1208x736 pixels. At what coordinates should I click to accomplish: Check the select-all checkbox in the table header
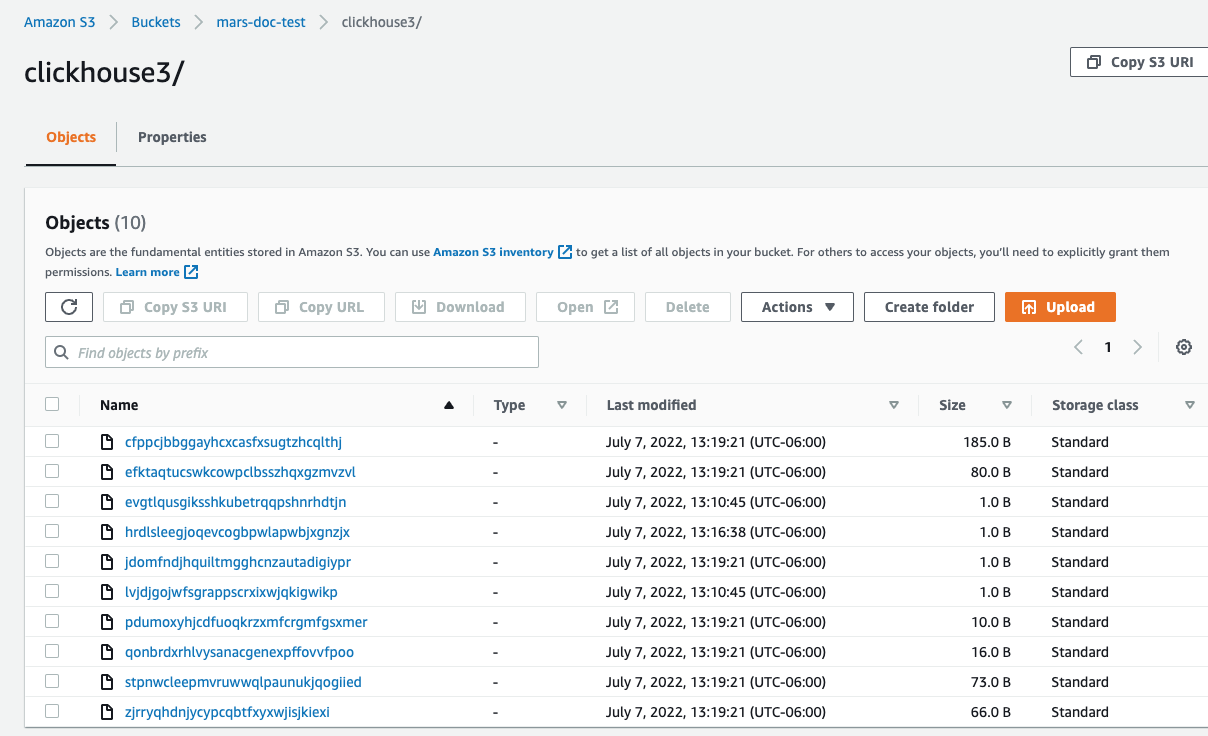(x=52, y=405)
